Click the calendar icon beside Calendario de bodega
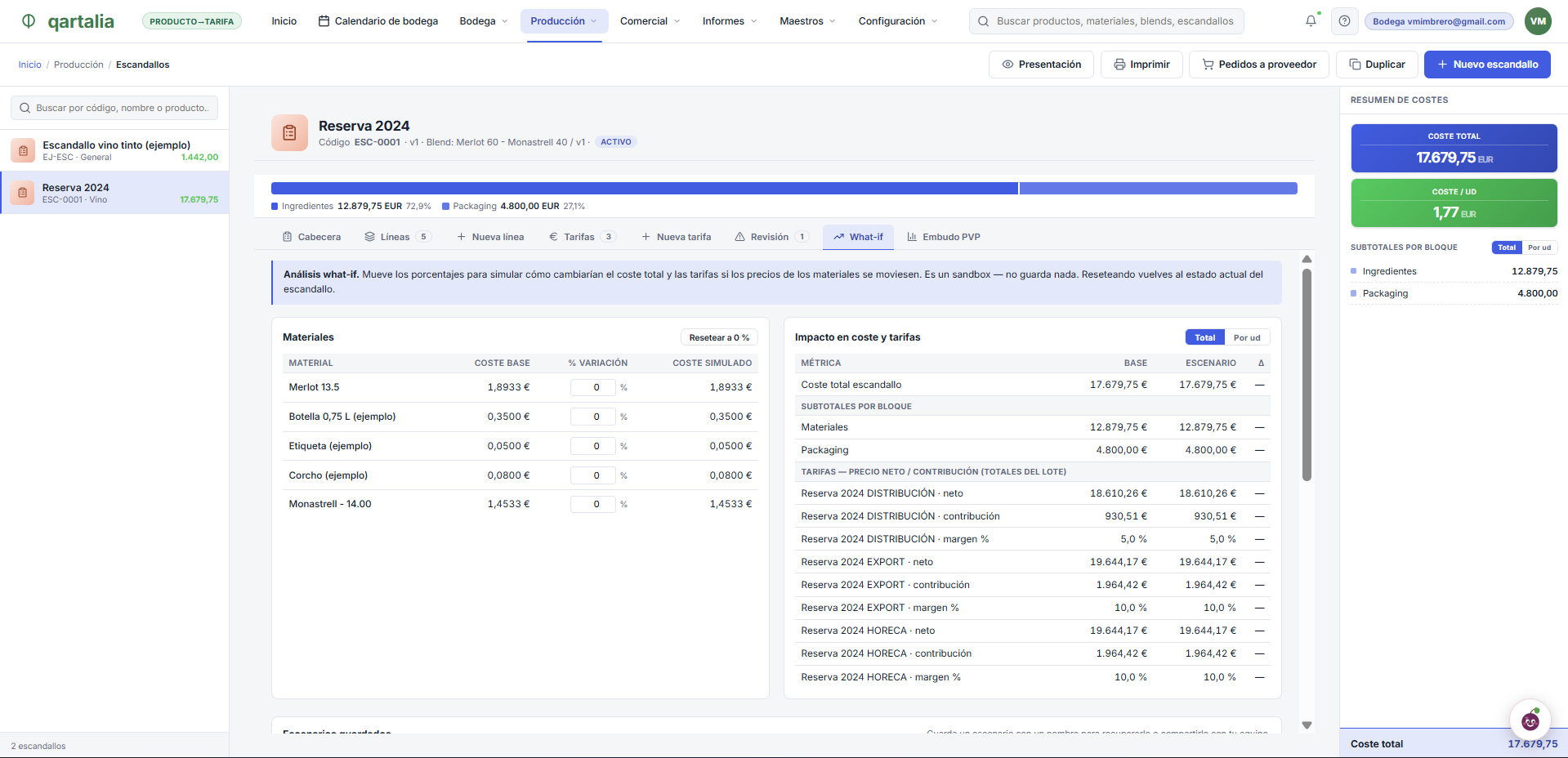Screen dimensions: 1568x758 (x=324, y=21)
